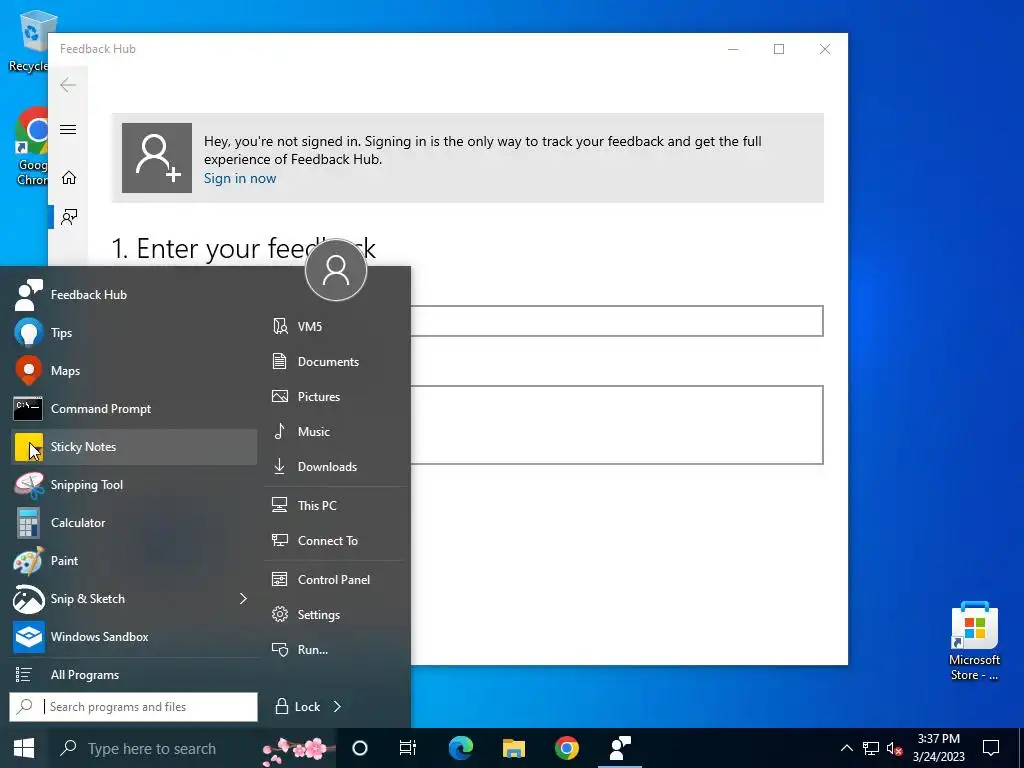Click the user account picture in start menu
Viewport: 1024px width, 768px height.
336,270
